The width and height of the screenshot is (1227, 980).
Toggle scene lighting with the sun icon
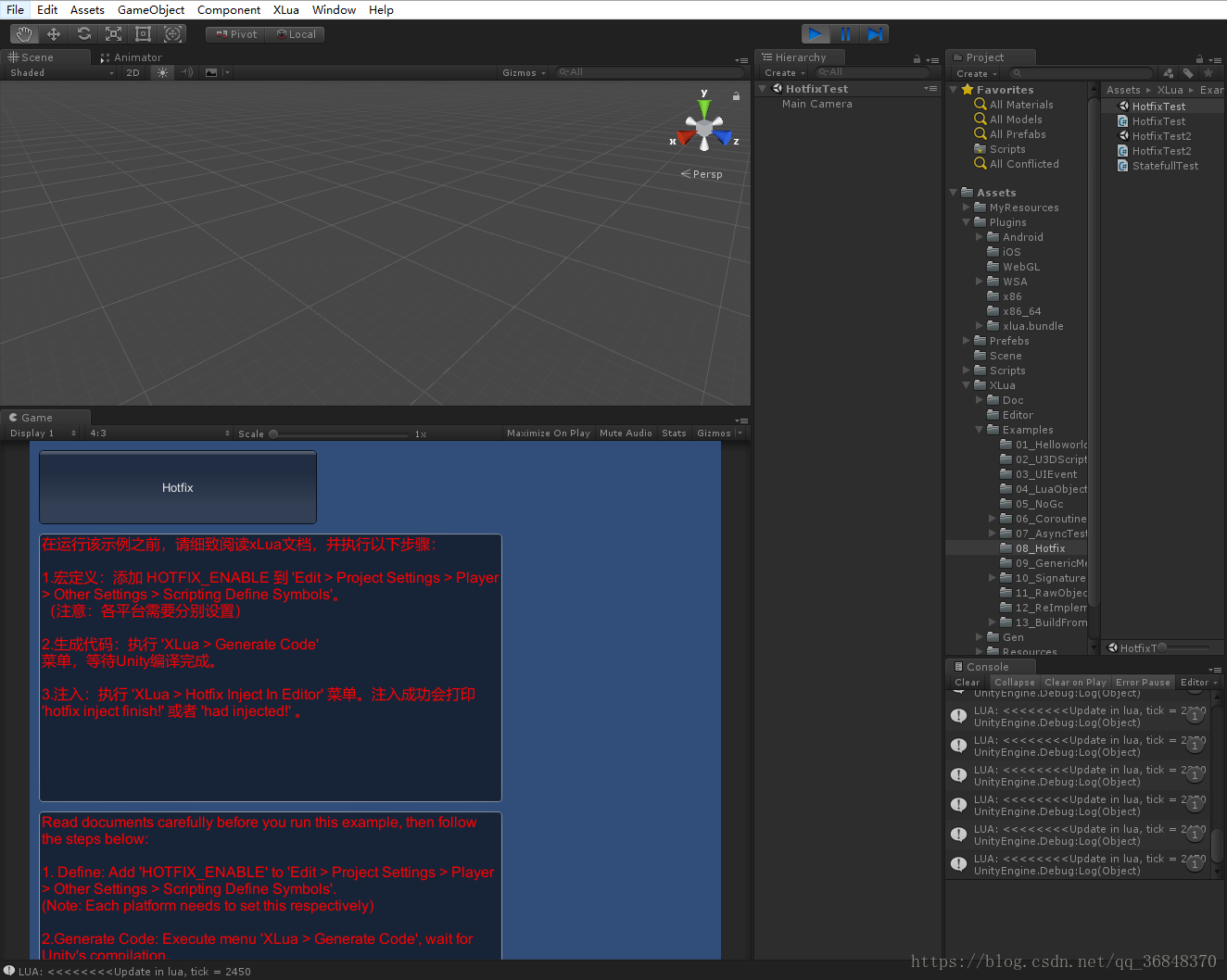[161, 72]
